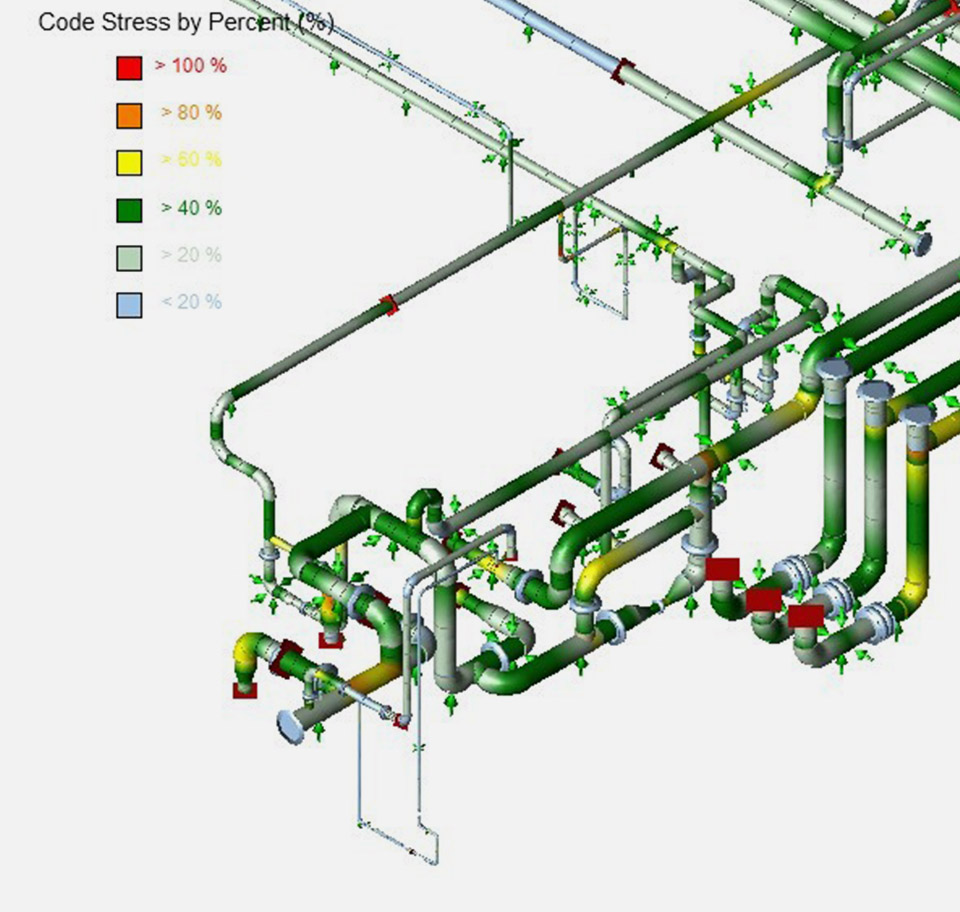This screenshot has width=960, height=912.
Task: Click the light blue < 20 % swatch
Action: point(129,304)
